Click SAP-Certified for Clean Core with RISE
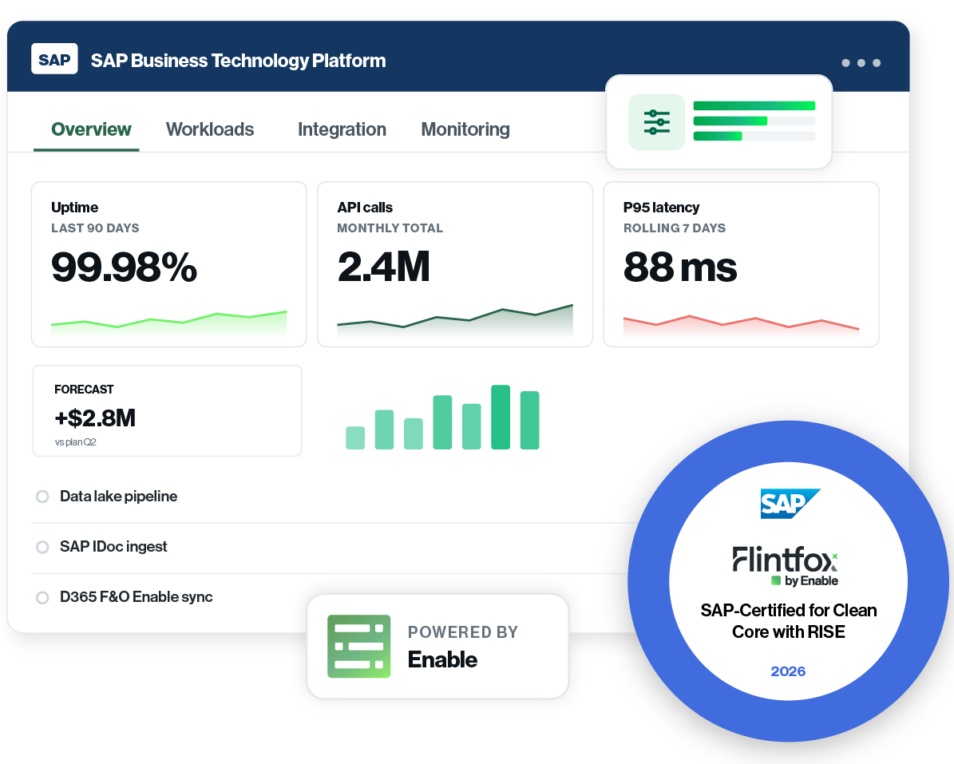Screen dimensions: 954x764 [x=789, y=621]
